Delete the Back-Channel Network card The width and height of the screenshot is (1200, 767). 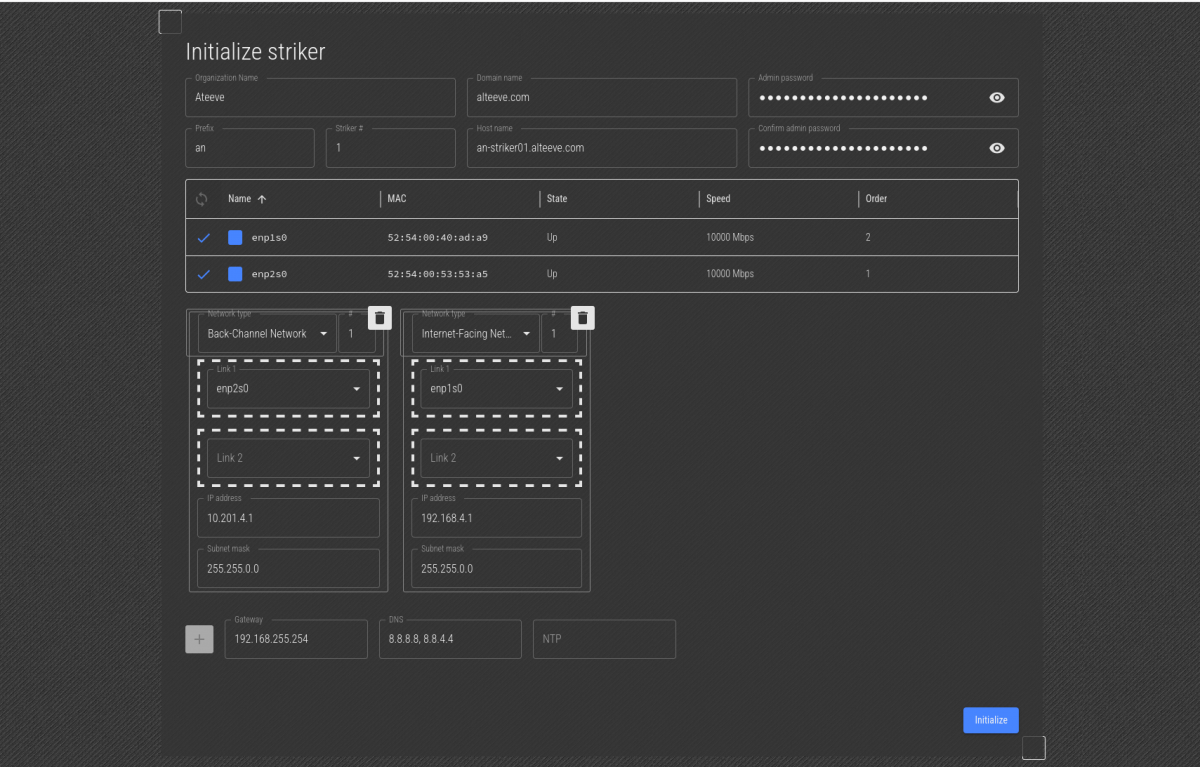click(380, 318)
